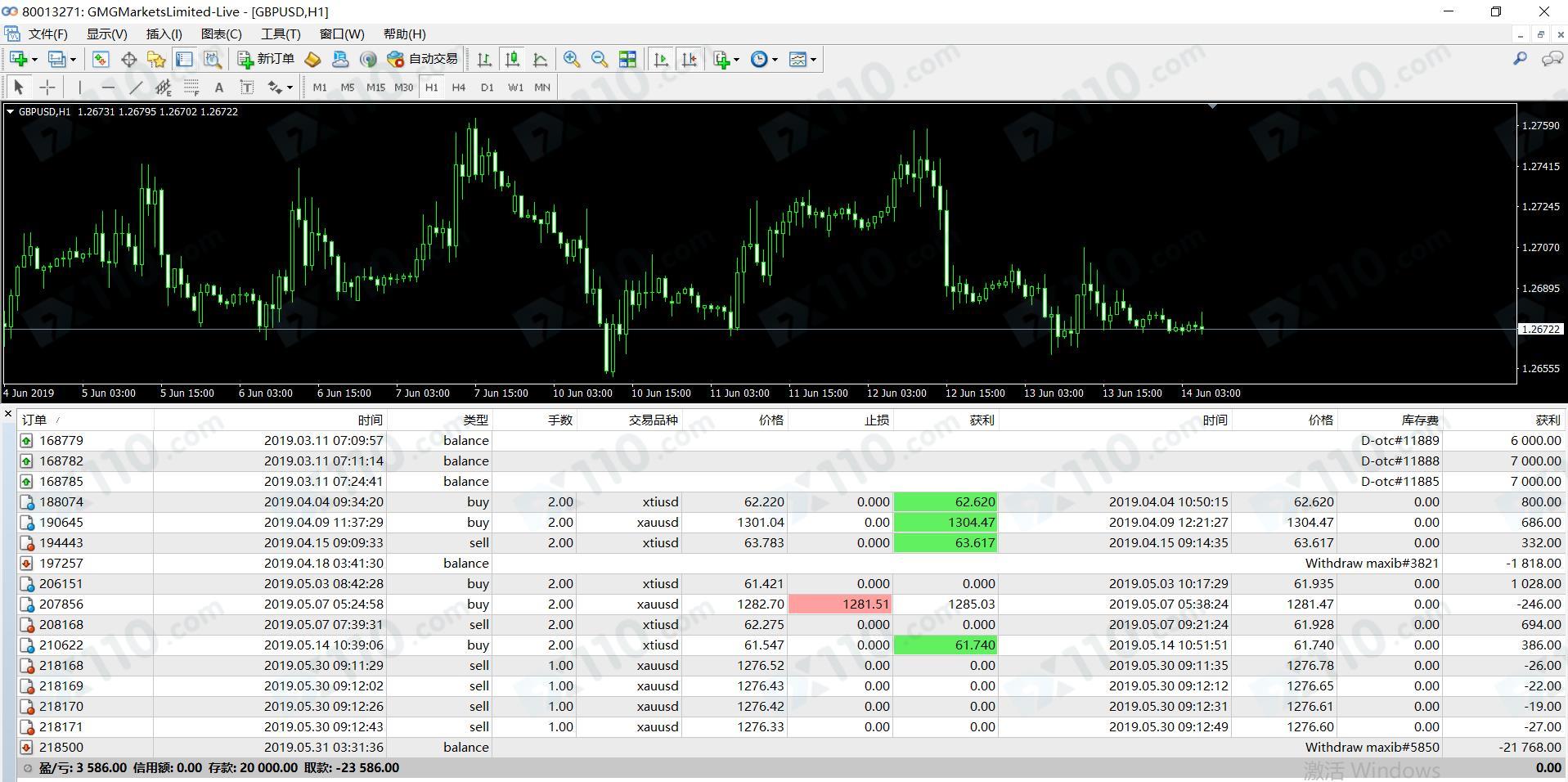Expand the new chart dropdown arrow
Viewport: 1568px width, 782px height.
pyautogui.click(x=34, y=60)
